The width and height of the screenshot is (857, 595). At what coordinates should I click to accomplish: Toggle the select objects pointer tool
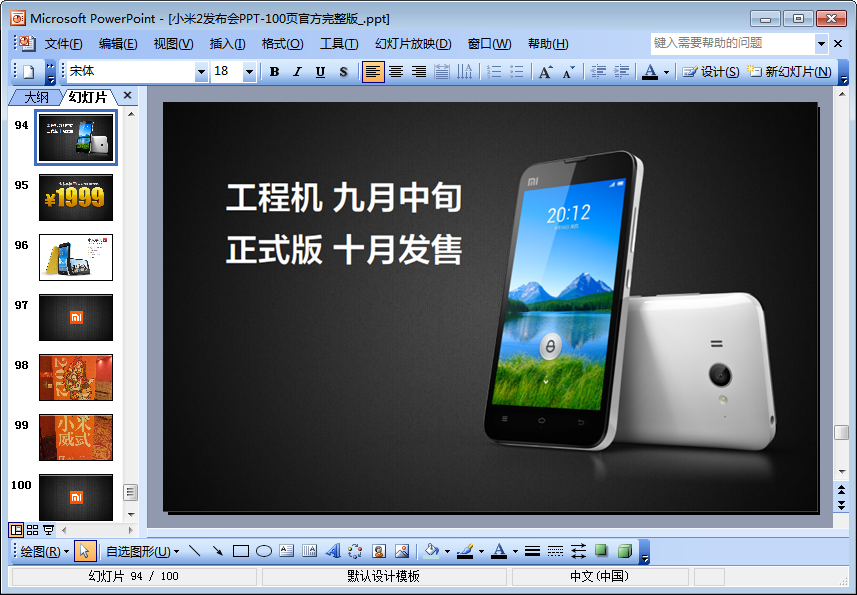click(84, 551)
